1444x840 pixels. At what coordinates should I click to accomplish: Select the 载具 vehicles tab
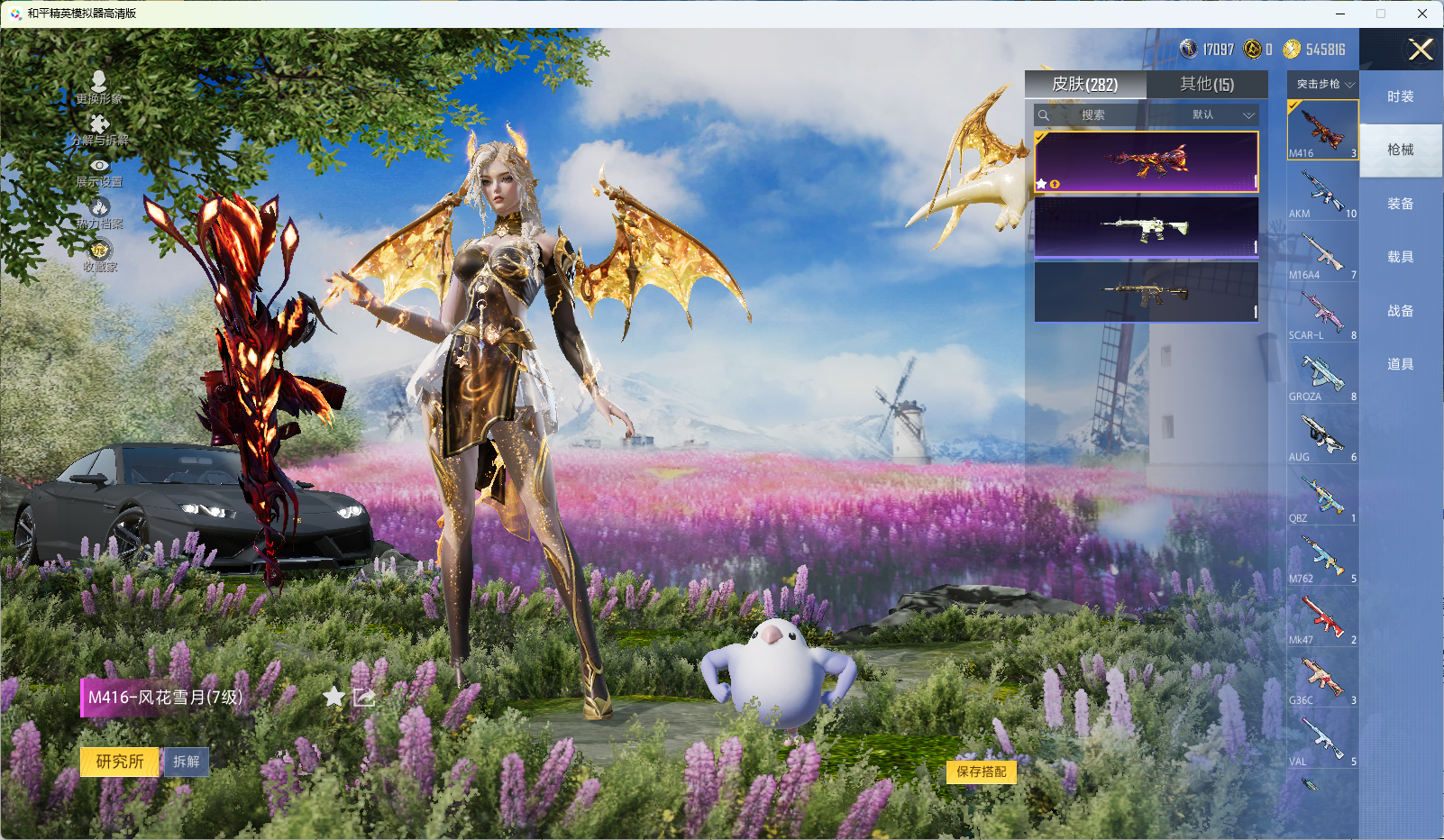pyautogui.click(x=1400, y=257)
